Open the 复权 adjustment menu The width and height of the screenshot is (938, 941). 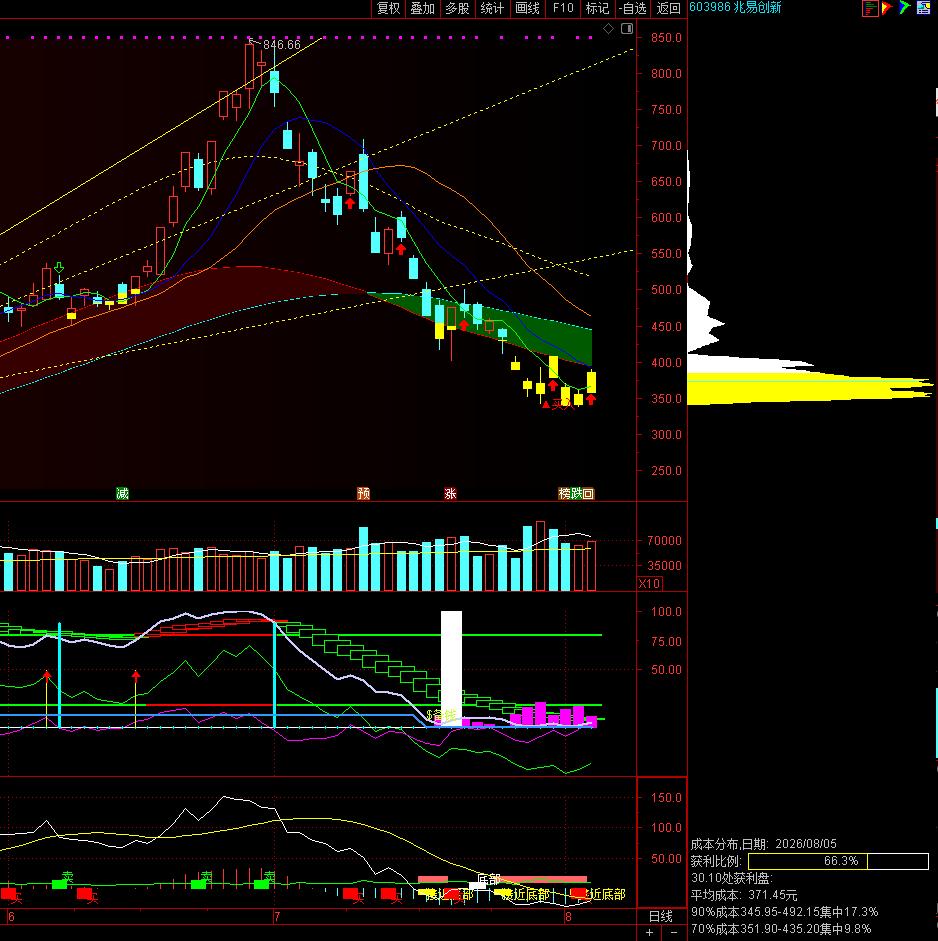[x=388, y=8]
